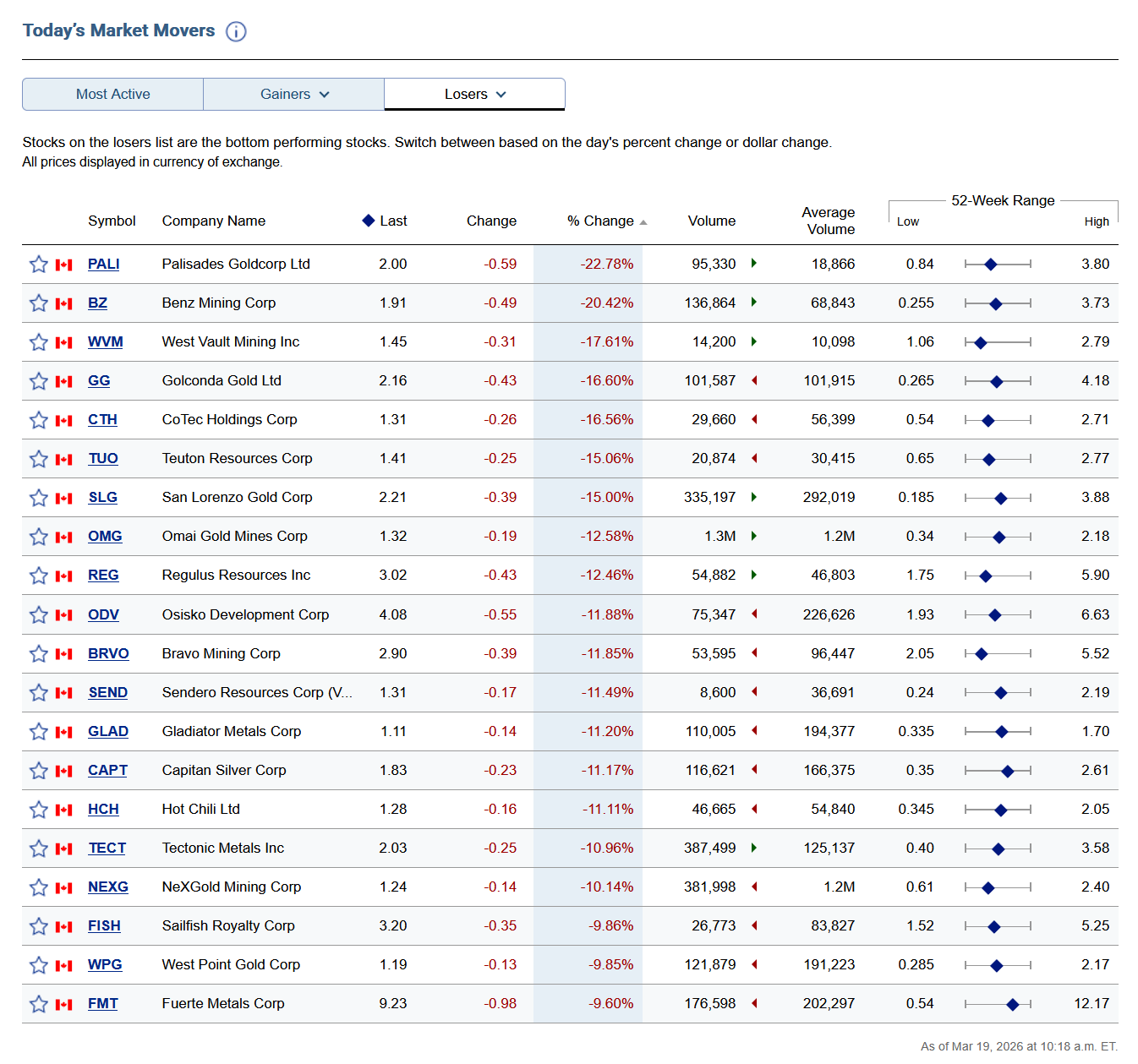This screenshot has width=1138, height=1064.
Task: Star the Omai Gold Mines row
Action: pyautogui.click(x=39, y=537)
